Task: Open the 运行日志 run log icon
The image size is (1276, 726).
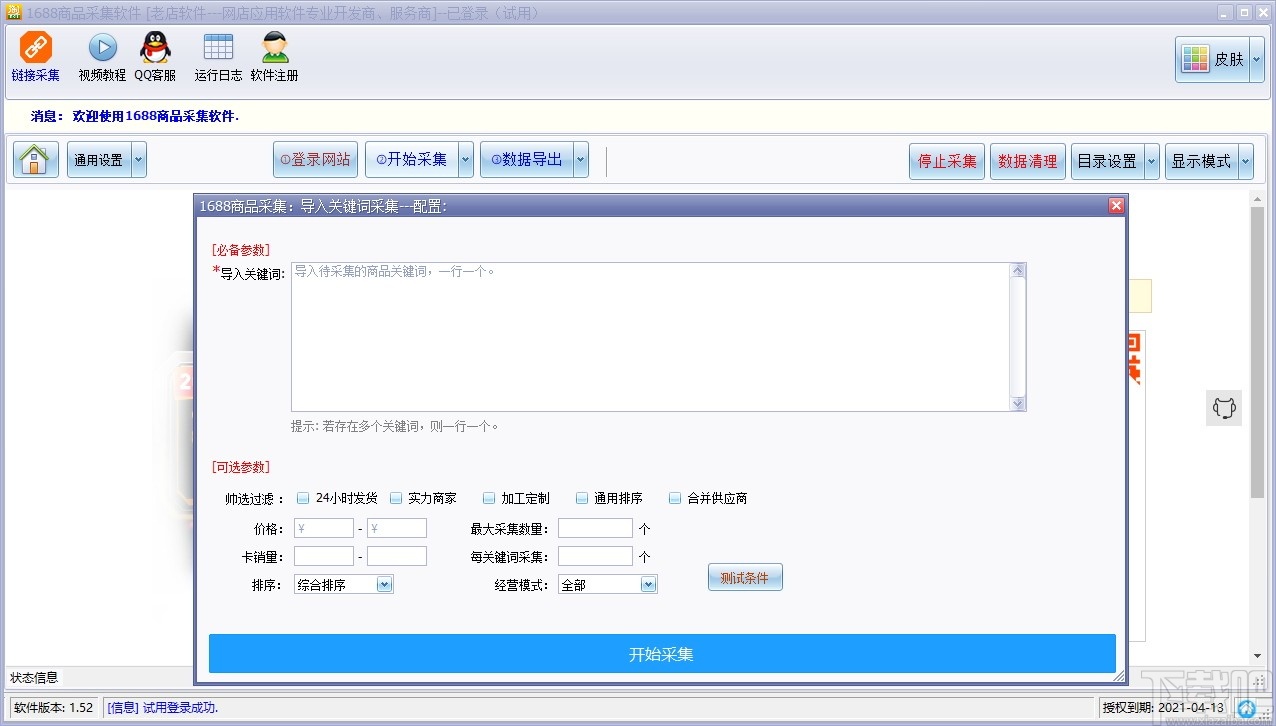Action: (217, 48)
